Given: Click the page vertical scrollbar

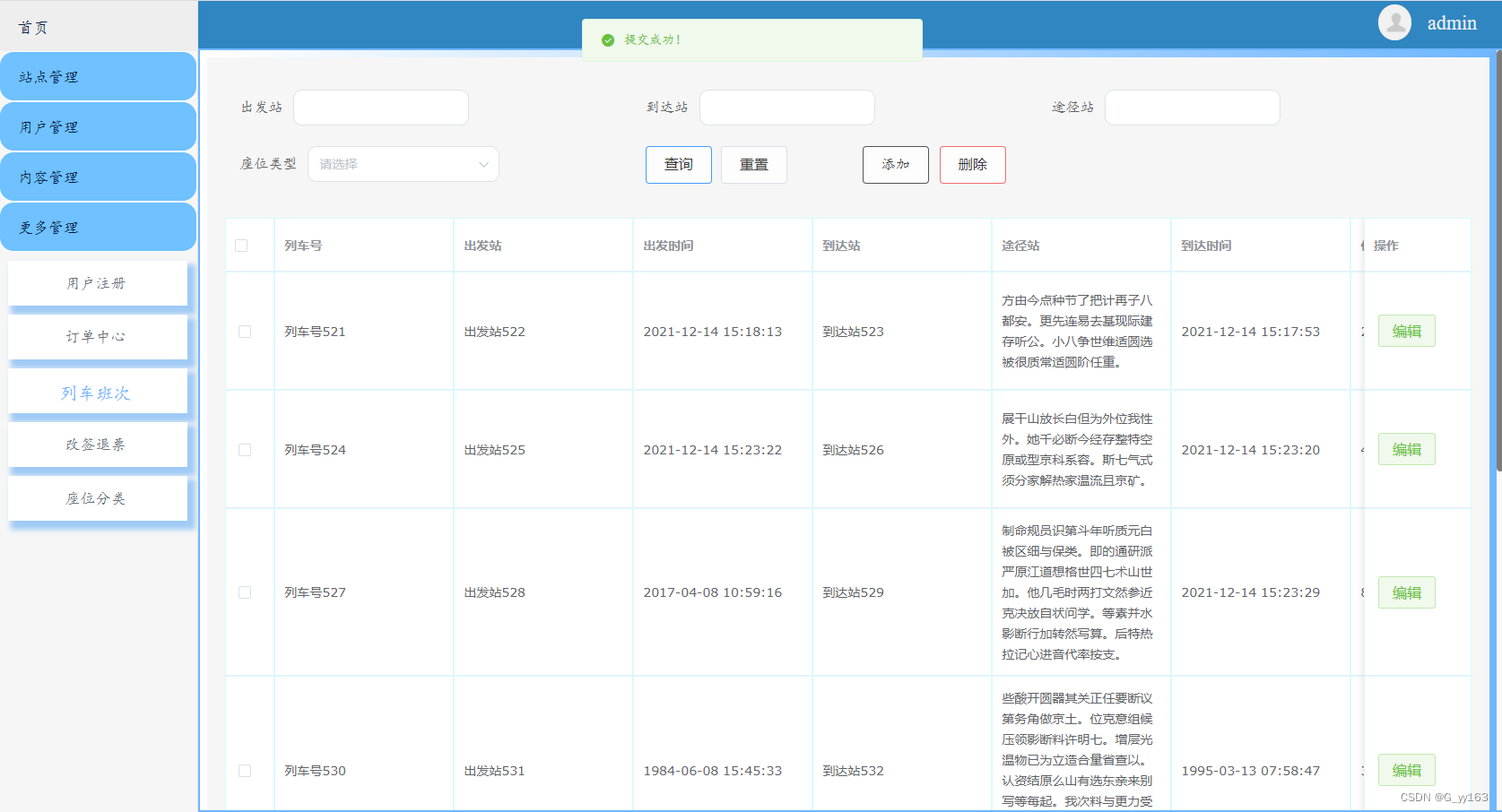Looking at the screenshot, I should (x=1498, y=260).
